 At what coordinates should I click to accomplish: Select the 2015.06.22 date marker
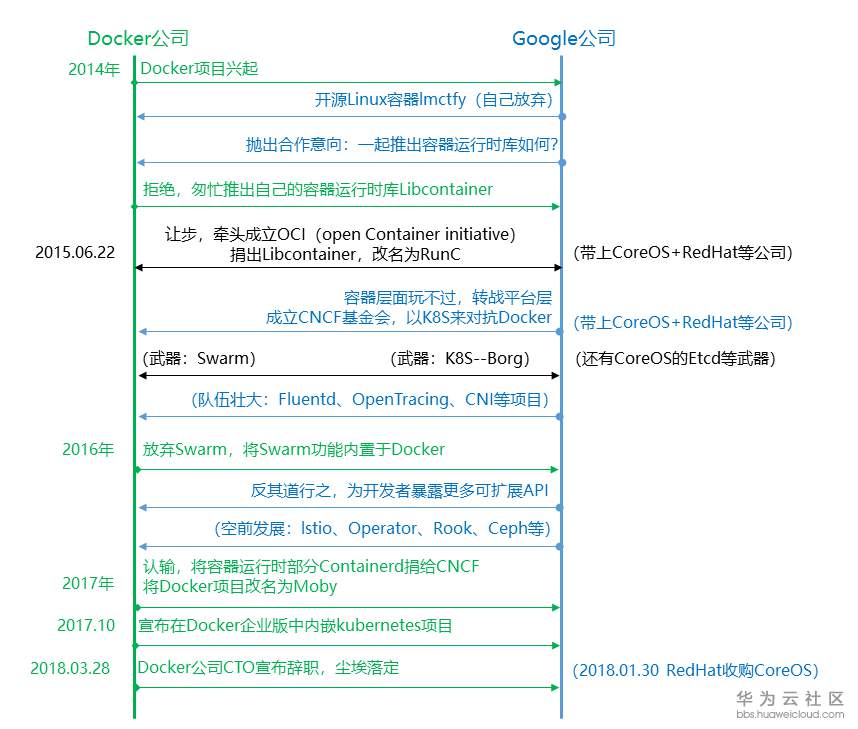point(74,252)
